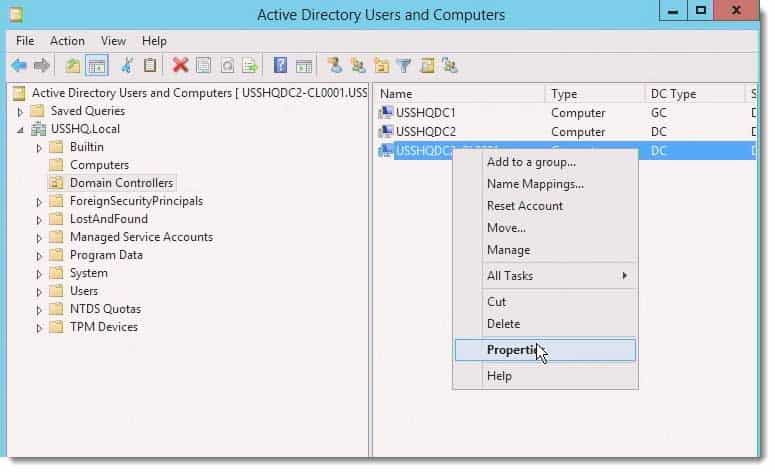Expand the TPM Devices container
Viewport: 775px width, 472px height.
tap(39, 328)
